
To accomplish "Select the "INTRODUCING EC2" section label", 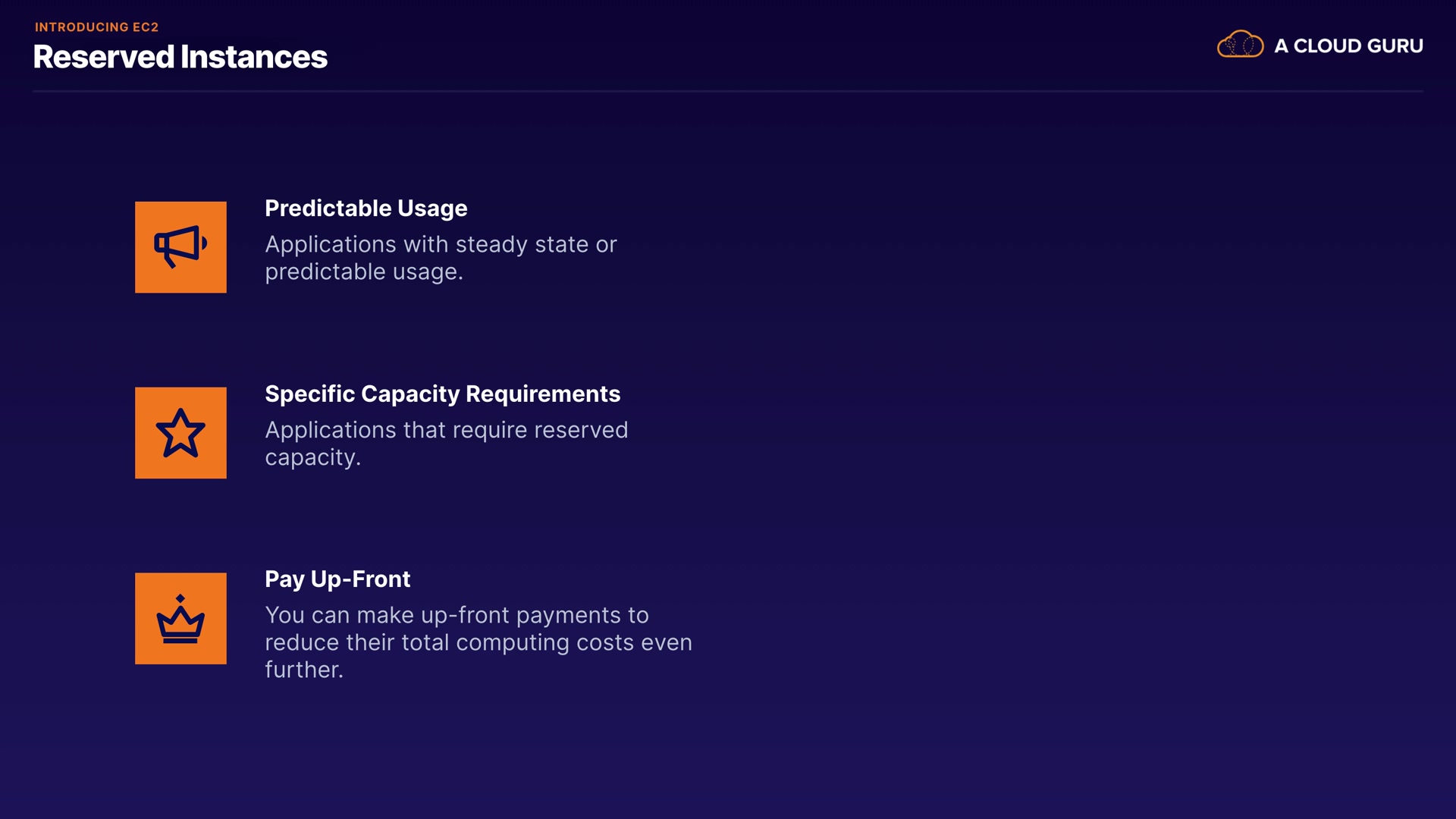I will coord(96,27).
